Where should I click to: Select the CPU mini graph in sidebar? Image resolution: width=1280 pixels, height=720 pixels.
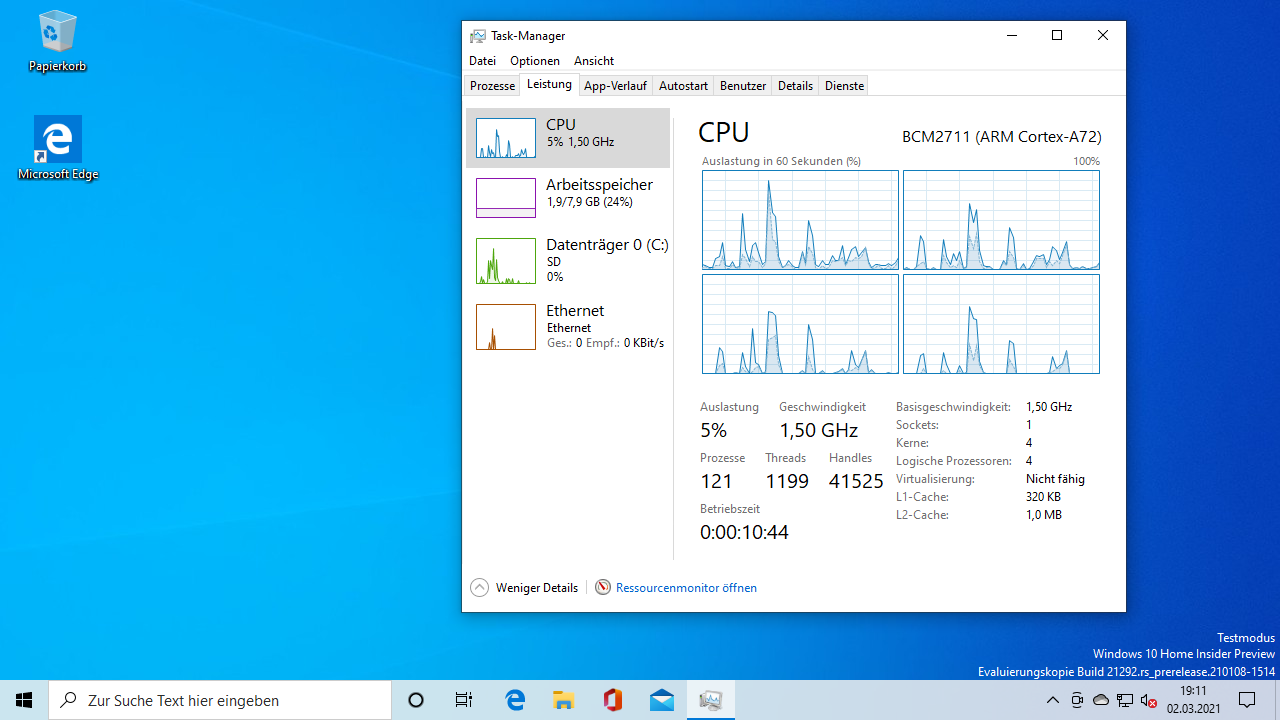[x=506, y=138]
